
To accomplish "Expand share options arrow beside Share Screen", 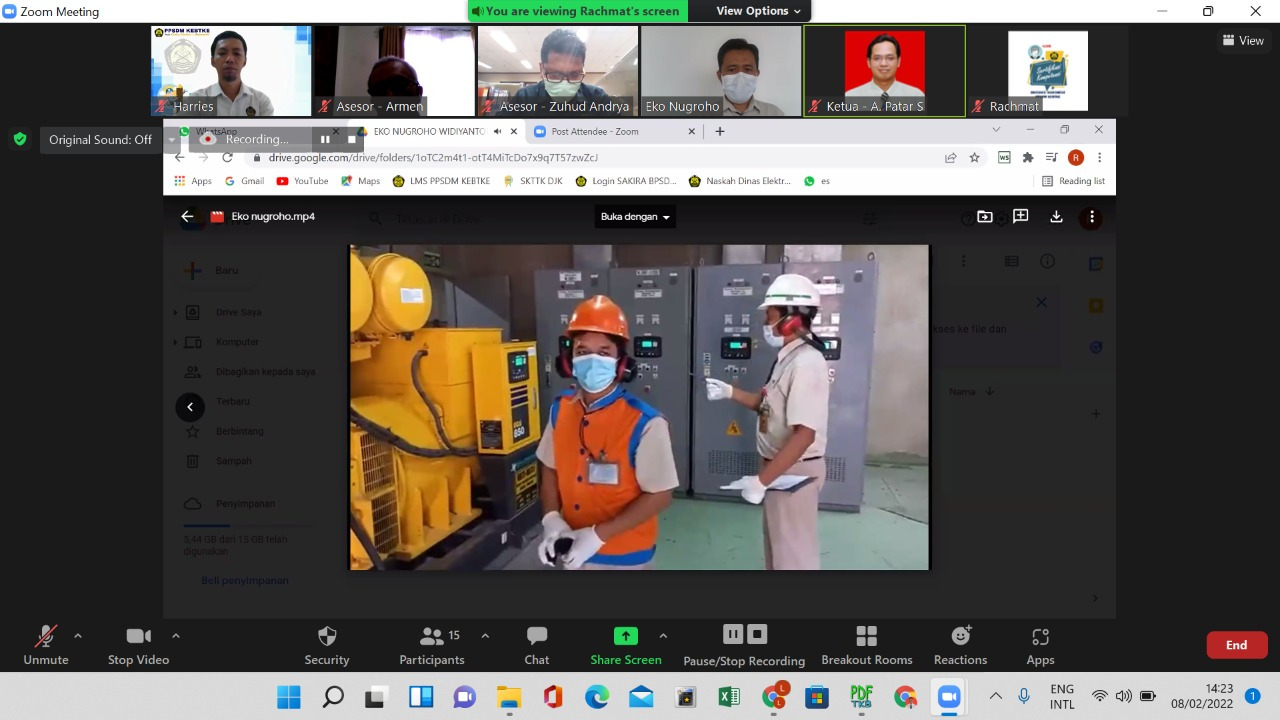I will click(663, 635).
